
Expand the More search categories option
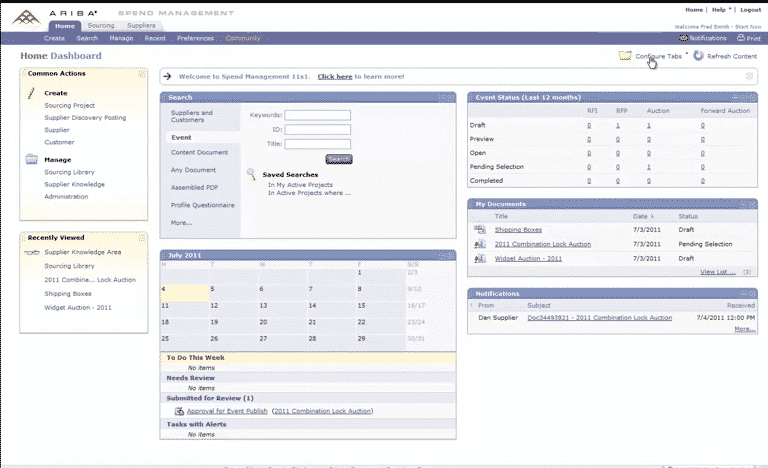181,222
